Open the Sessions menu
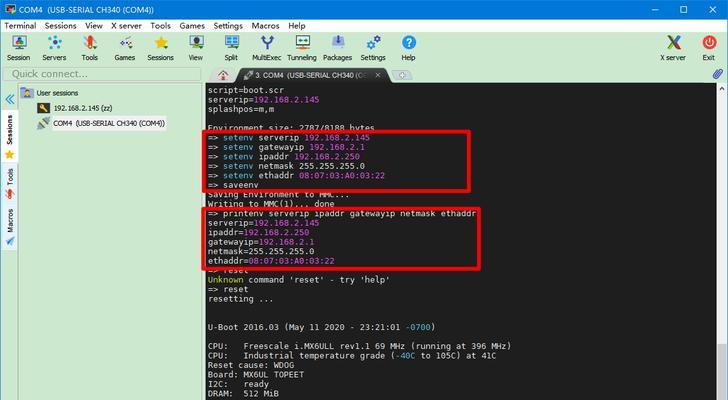The width and height of the screenshot is (728, 400). [60, 26]
